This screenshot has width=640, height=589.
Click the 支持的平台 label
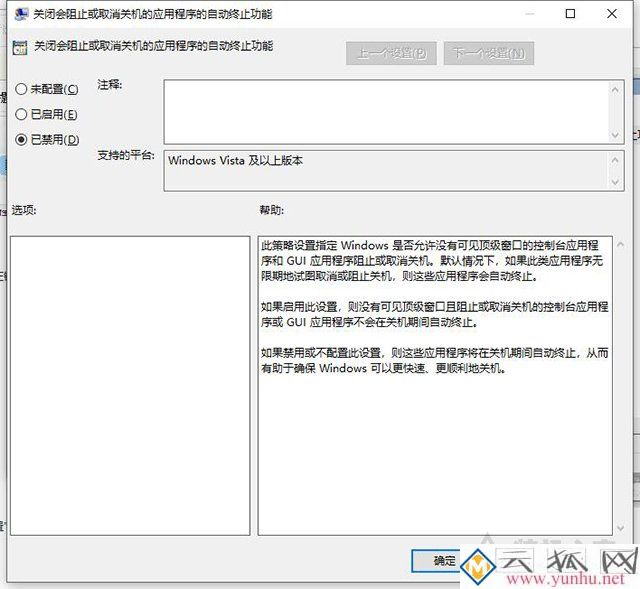click(x=126, y=155)
